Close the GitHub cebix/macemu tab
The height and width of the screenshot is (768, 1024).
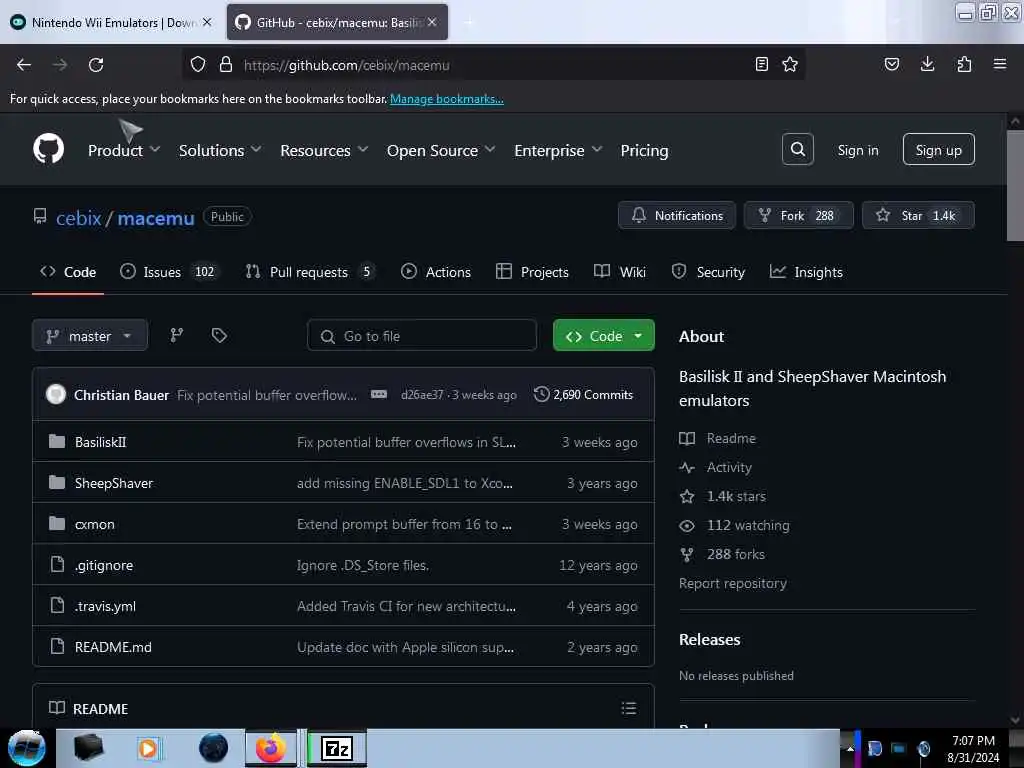(432, 22)
